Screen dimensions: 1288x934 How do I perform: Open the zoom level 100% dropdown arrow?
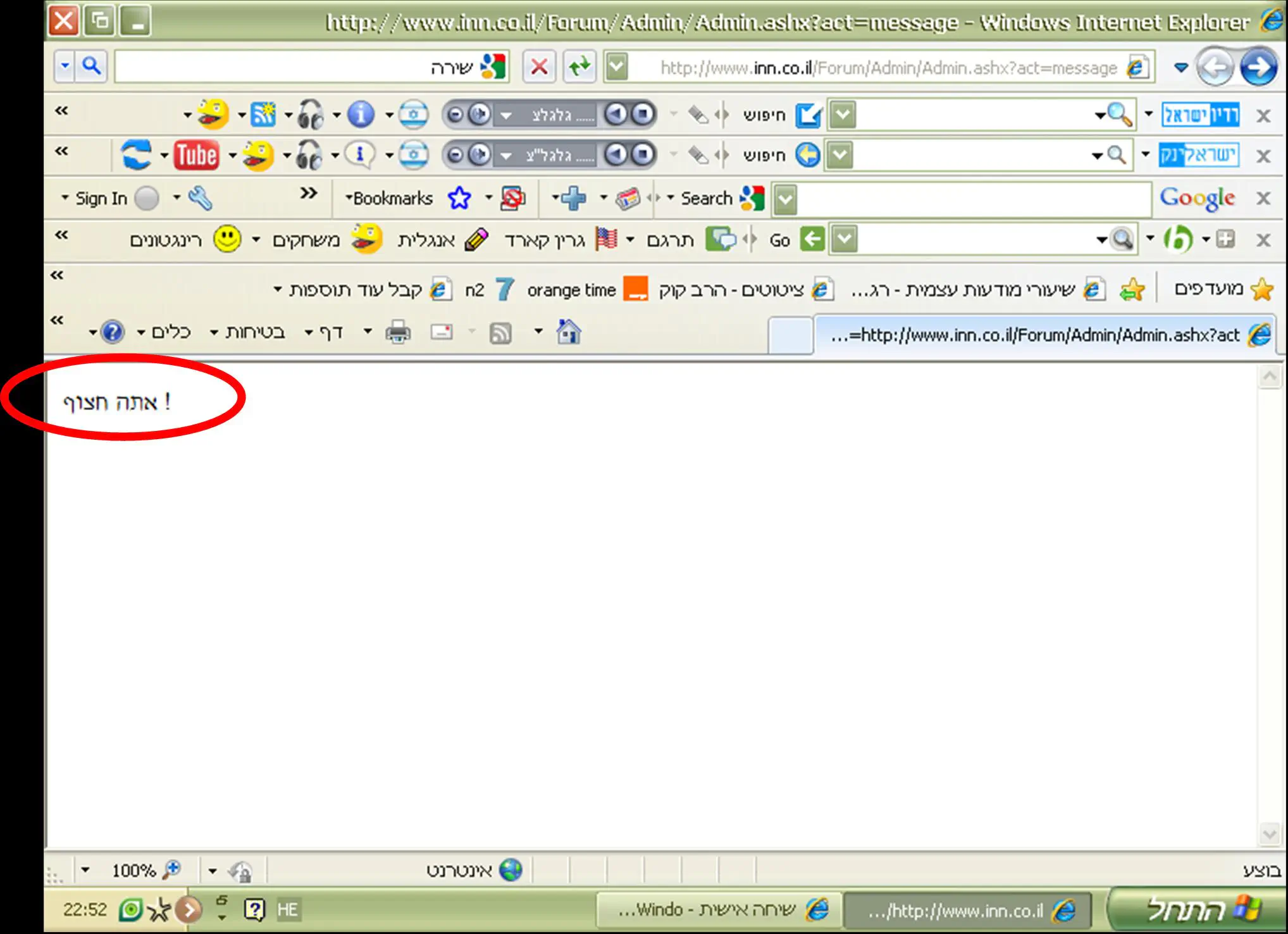click(85, 871)
